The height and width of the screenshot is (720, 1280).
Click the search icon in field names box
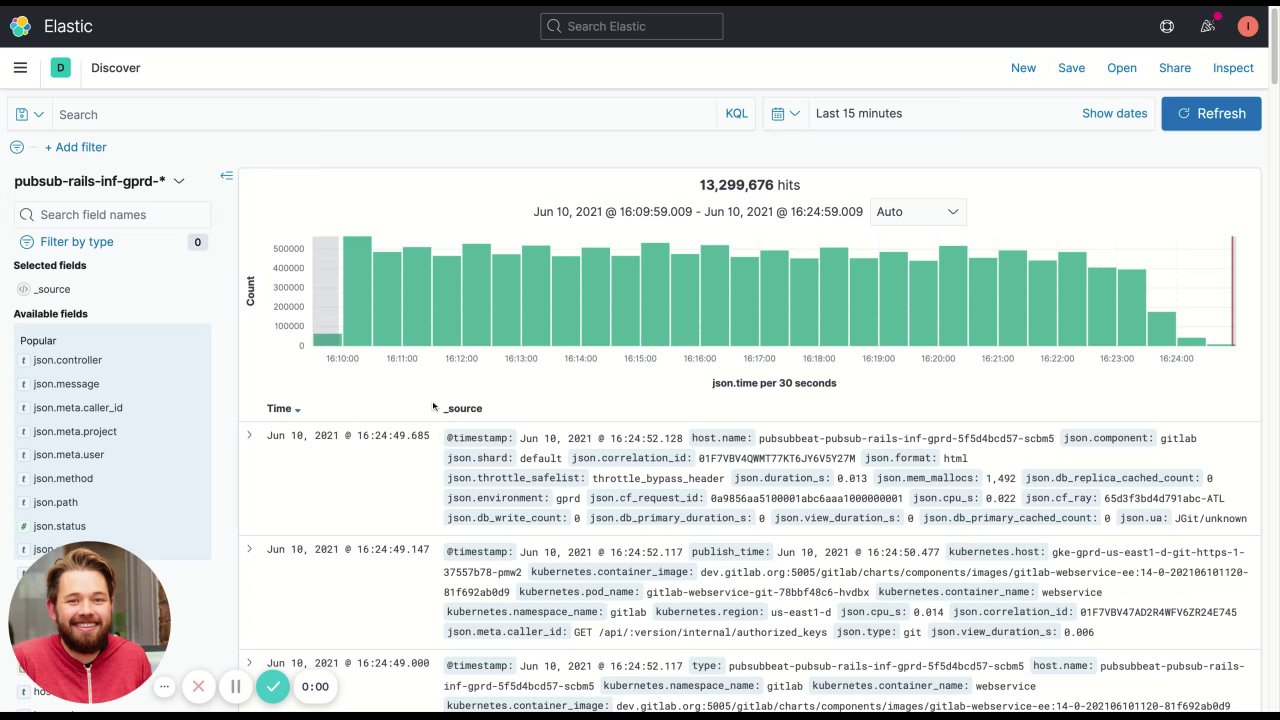28,215
